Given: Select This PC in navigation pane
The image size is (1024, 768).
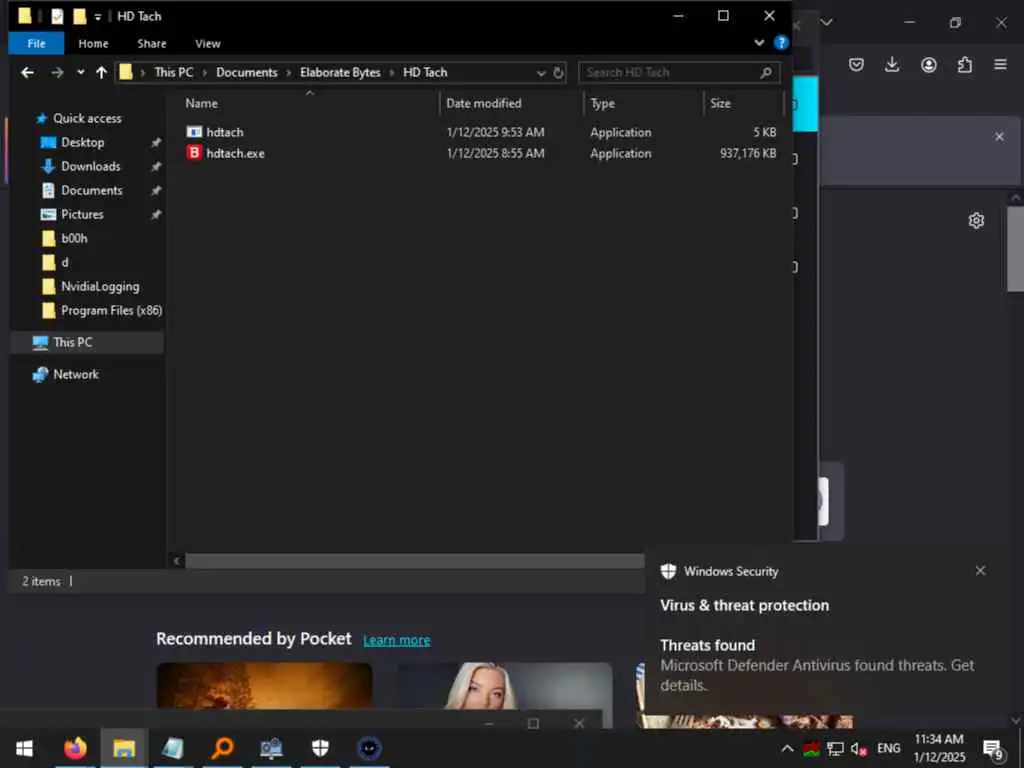Looking at the screenshot, I should 72,342.
